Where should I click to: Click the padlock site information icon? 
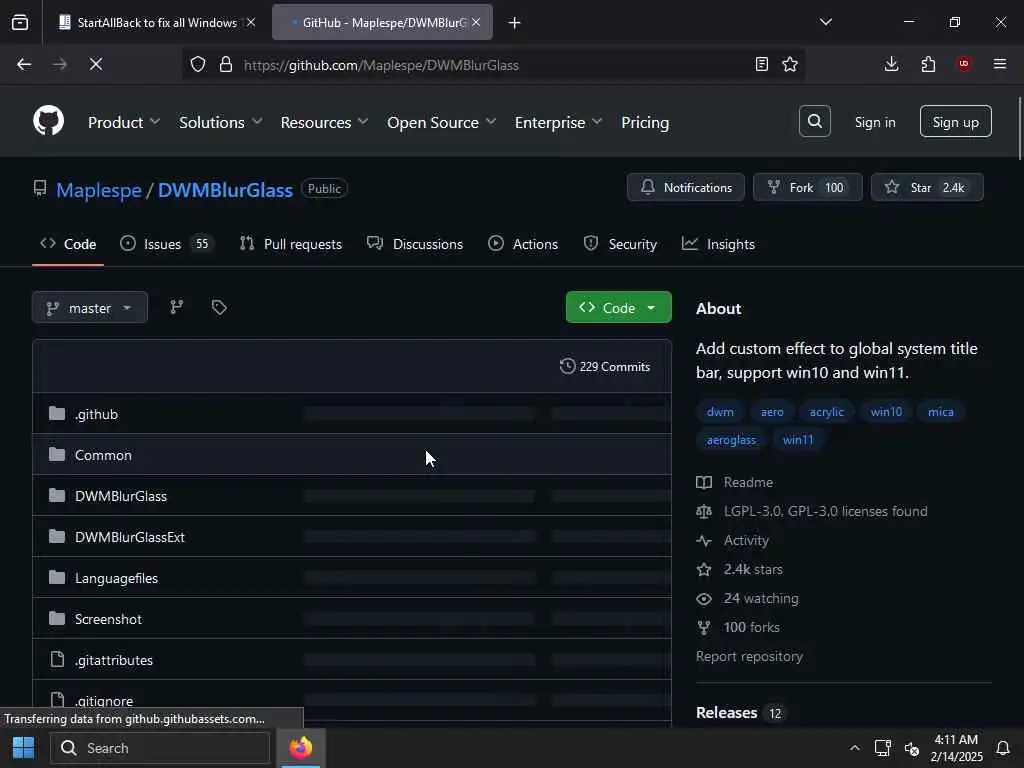point(226,64)
